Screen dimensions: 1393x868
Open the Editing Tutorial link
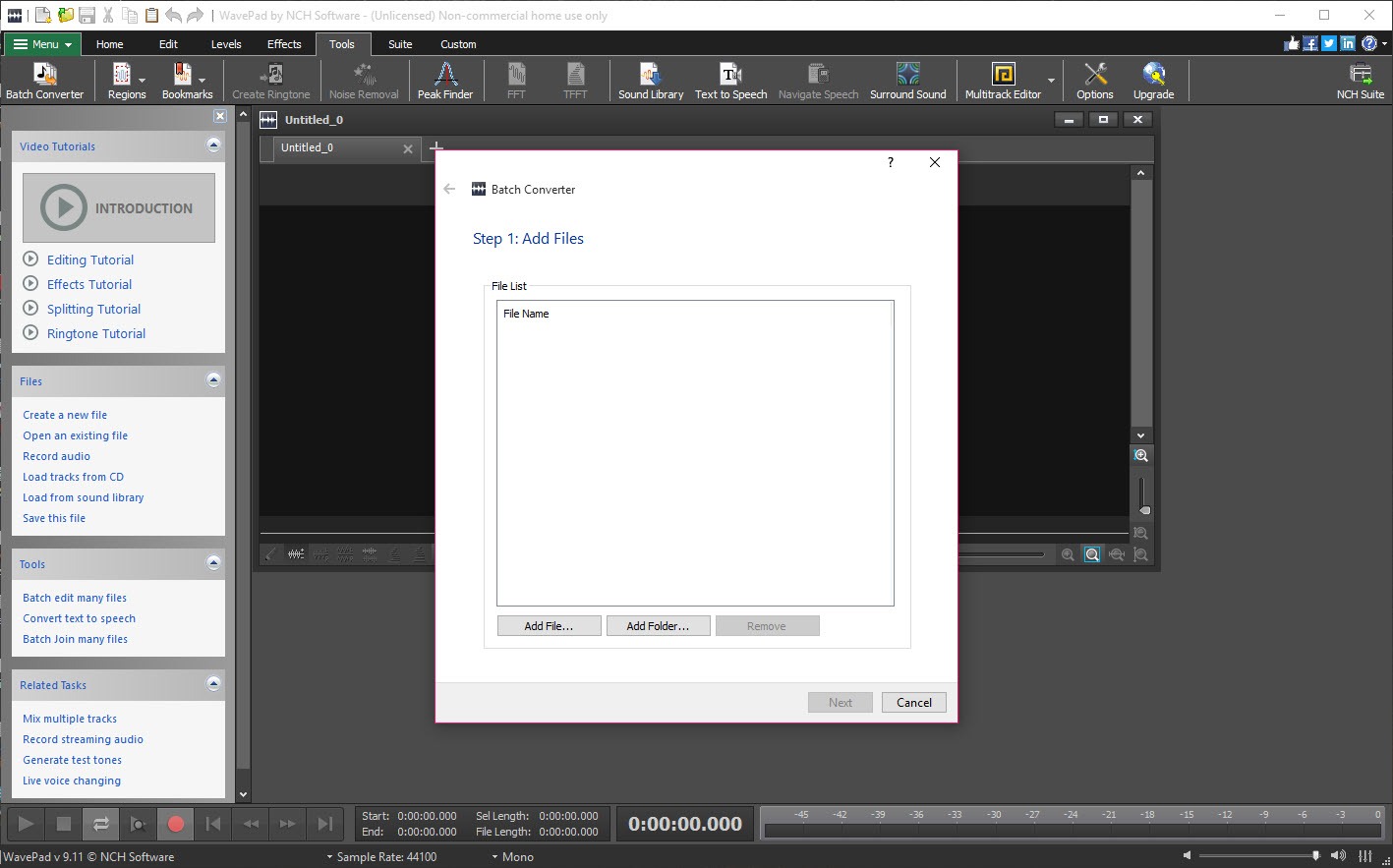coord(90,260)
